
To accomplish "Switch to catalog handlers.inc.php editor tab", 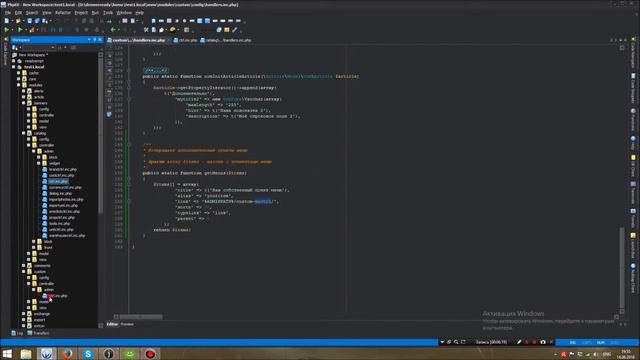I will click(226, 40).
